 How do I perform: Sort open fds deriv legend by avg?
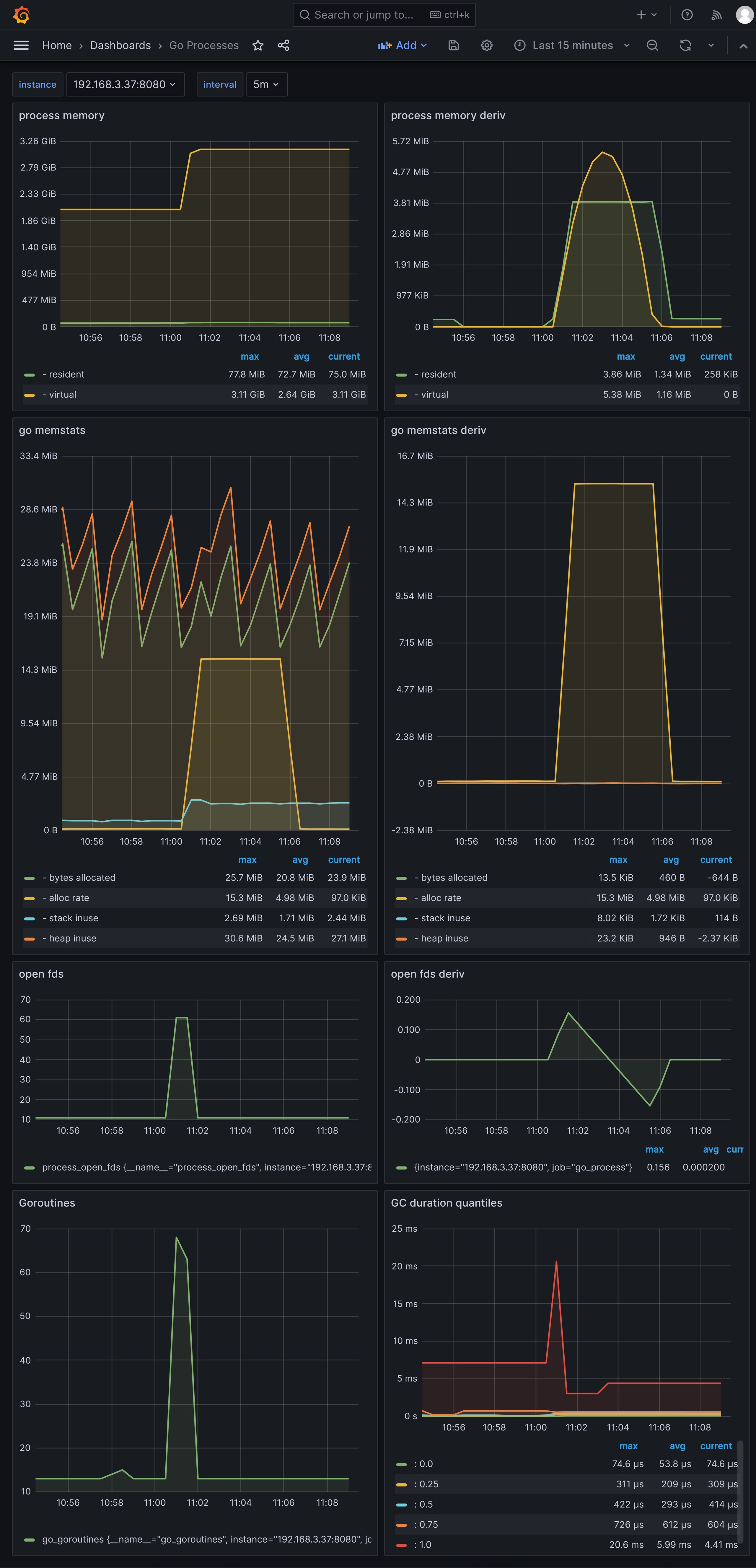coord(710,1150)
